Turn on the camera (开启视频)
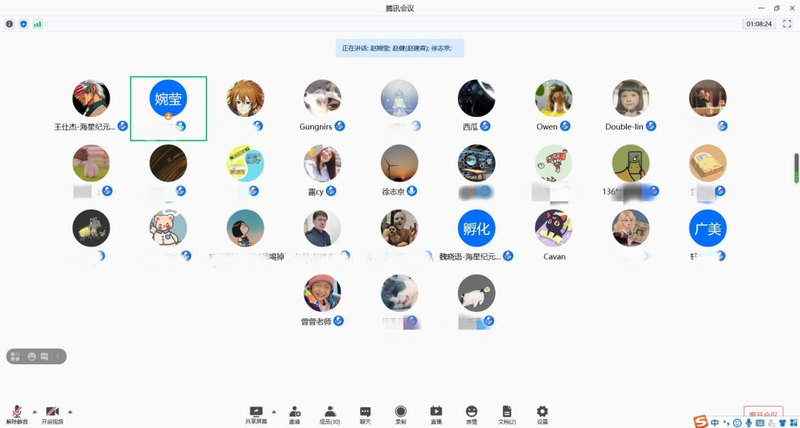The width and height of the screenshot is (800, 428). pos(52,413)
